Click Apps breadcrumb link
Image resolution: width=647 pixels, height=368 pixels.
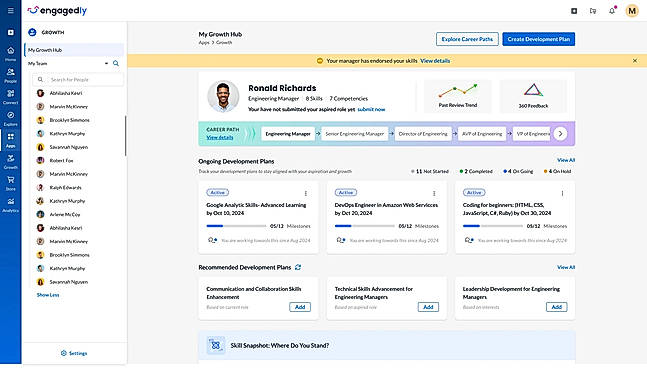click(x=204, y=42)
